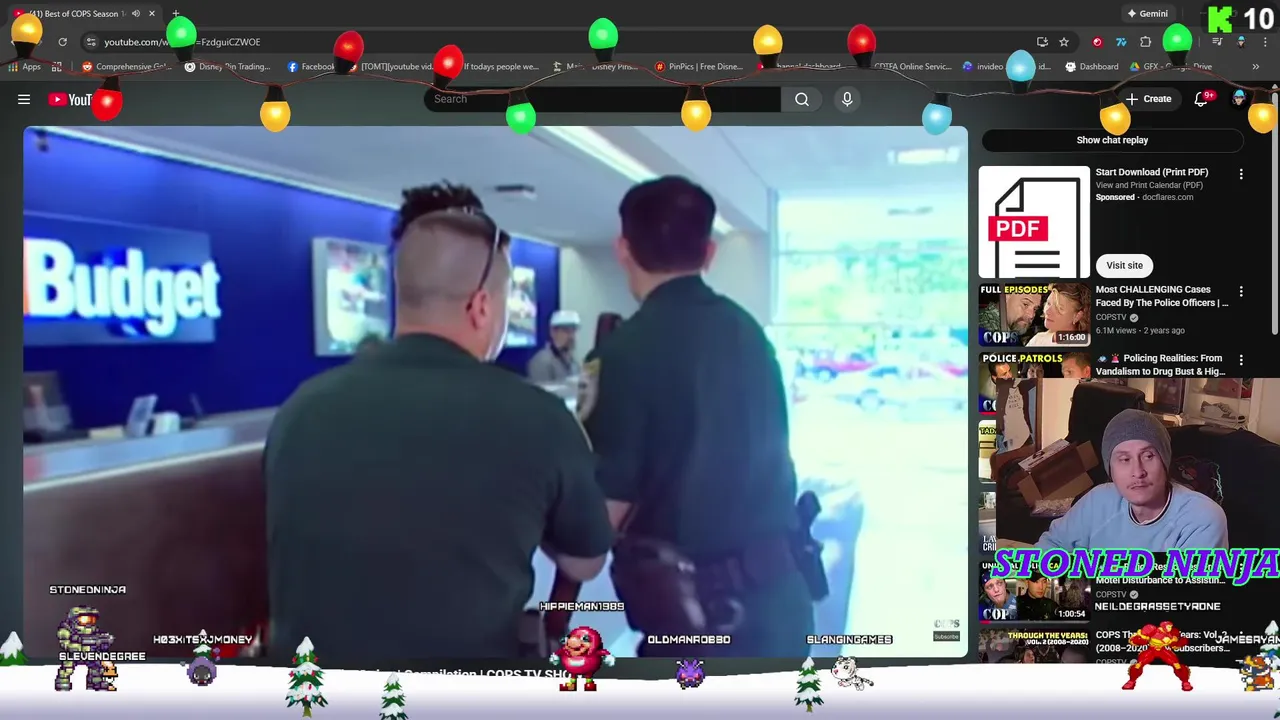Open the Start Download (Print PDF) ad title
Screen dimensions: 1280x720
coord(1151,172)
